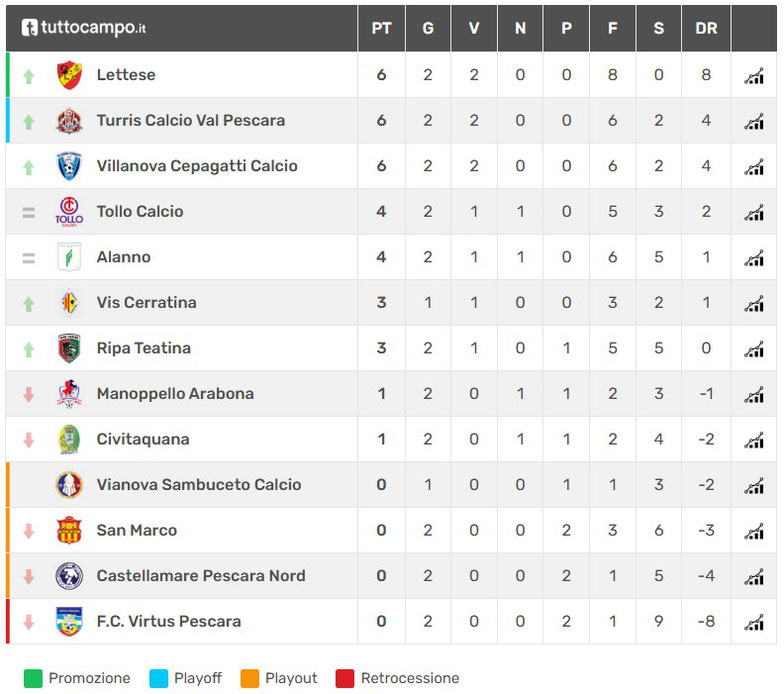The image size is (784, 694).
Task: Click the green Promozione legend swatch
Action: pyautogui.click(x=32, y=678)
